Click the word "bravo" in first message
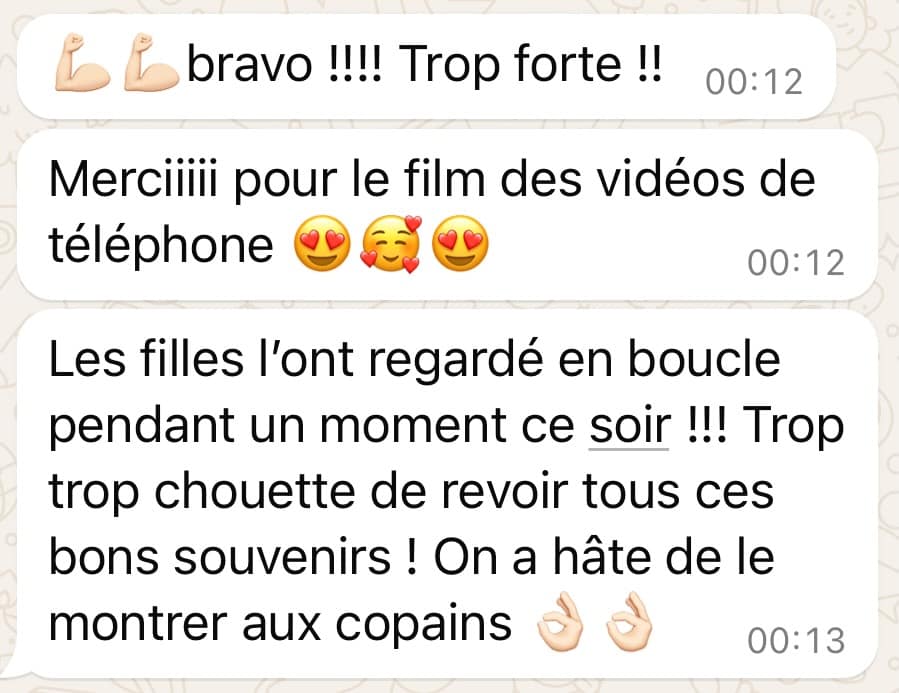 pyautogui.click(x=250, y=63)
